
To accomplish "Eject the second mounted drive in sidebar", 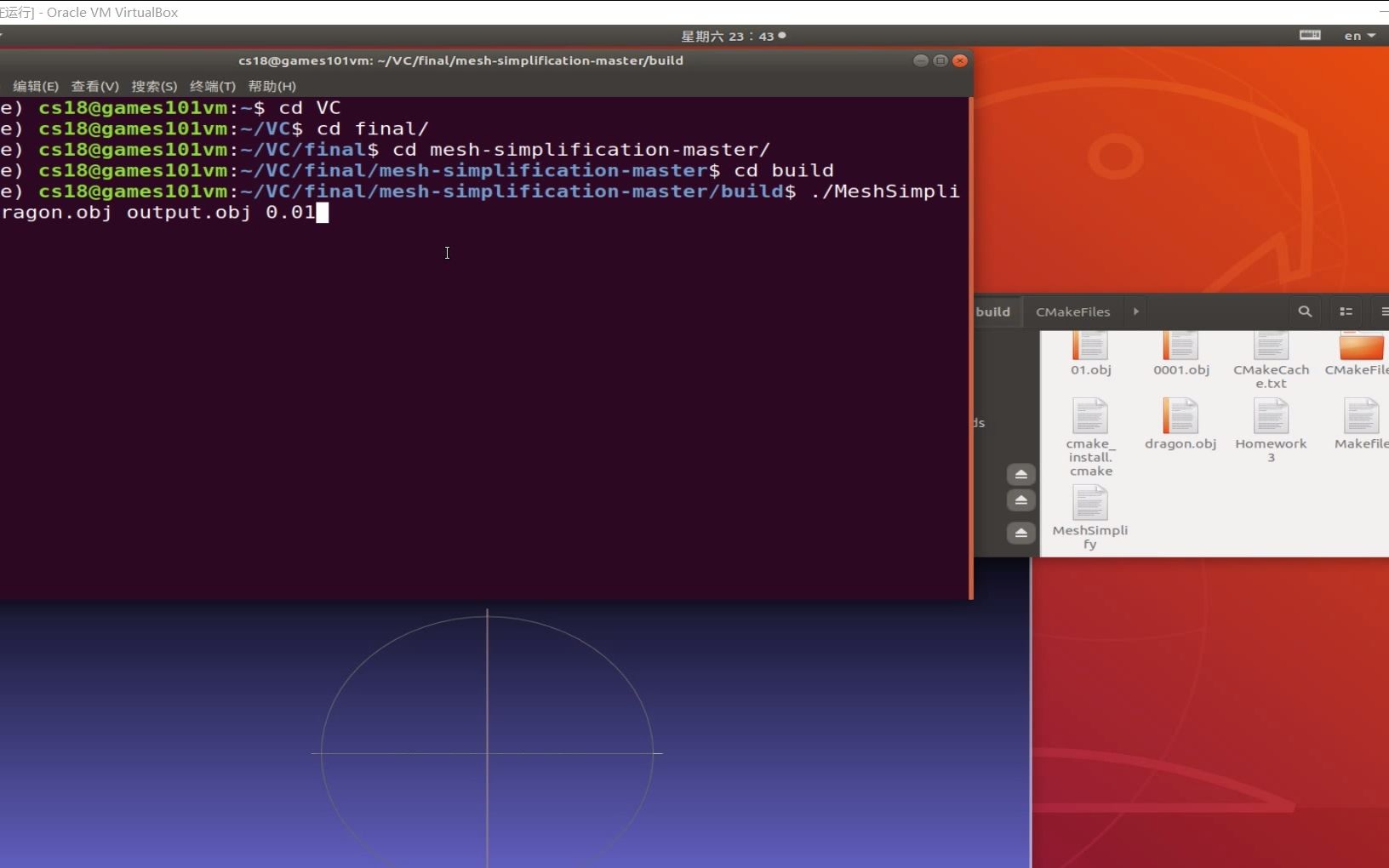I will 1021,500.
